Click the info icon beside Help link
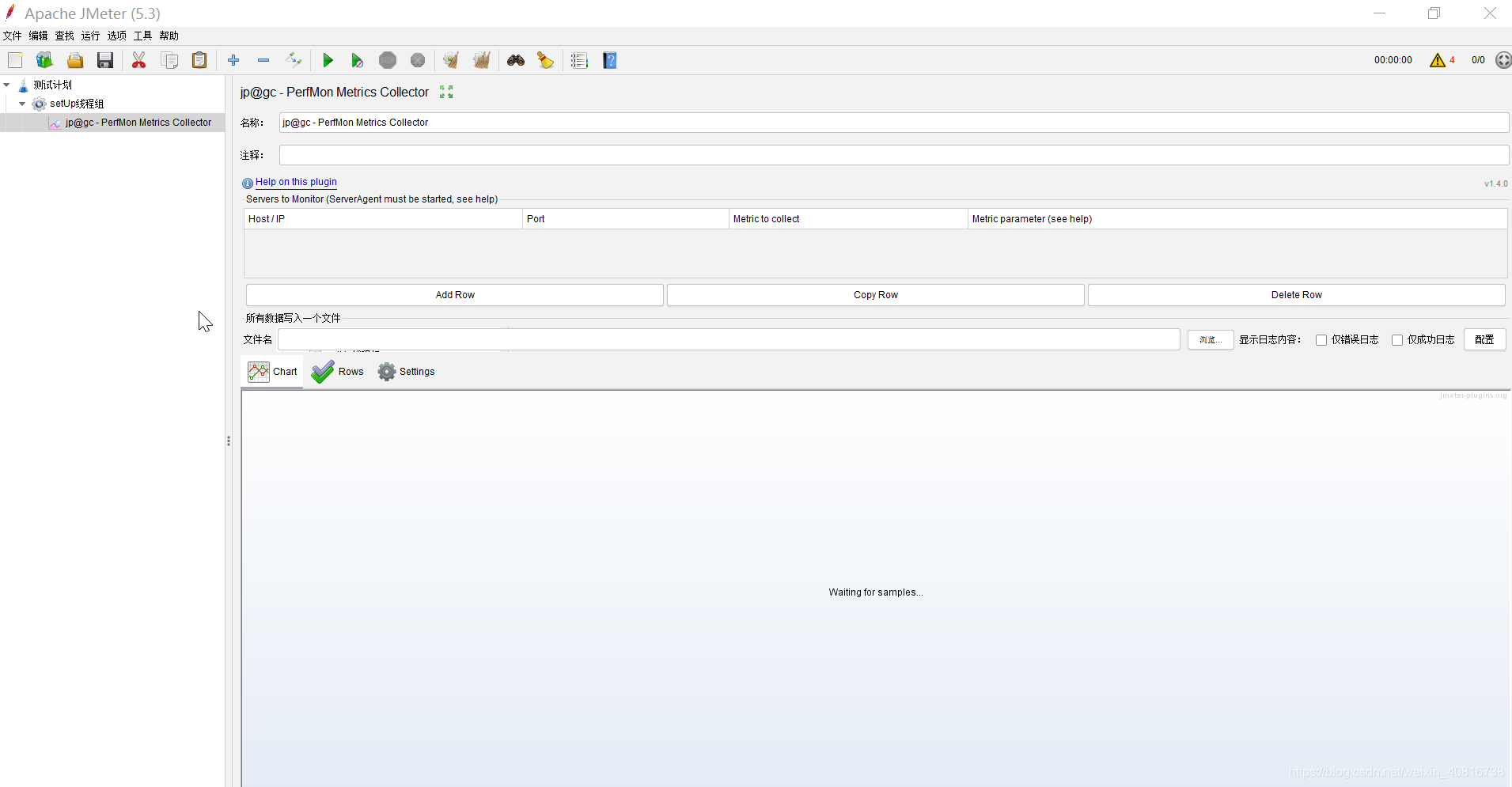Viewport: 1512px width, 787px height. click(248, 183)
